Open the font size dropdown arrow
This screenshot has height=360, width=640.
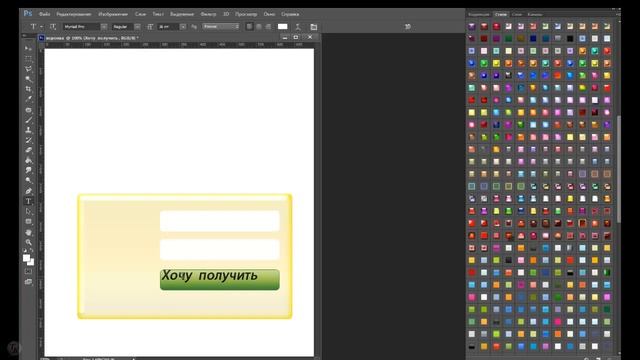(183, 27)
